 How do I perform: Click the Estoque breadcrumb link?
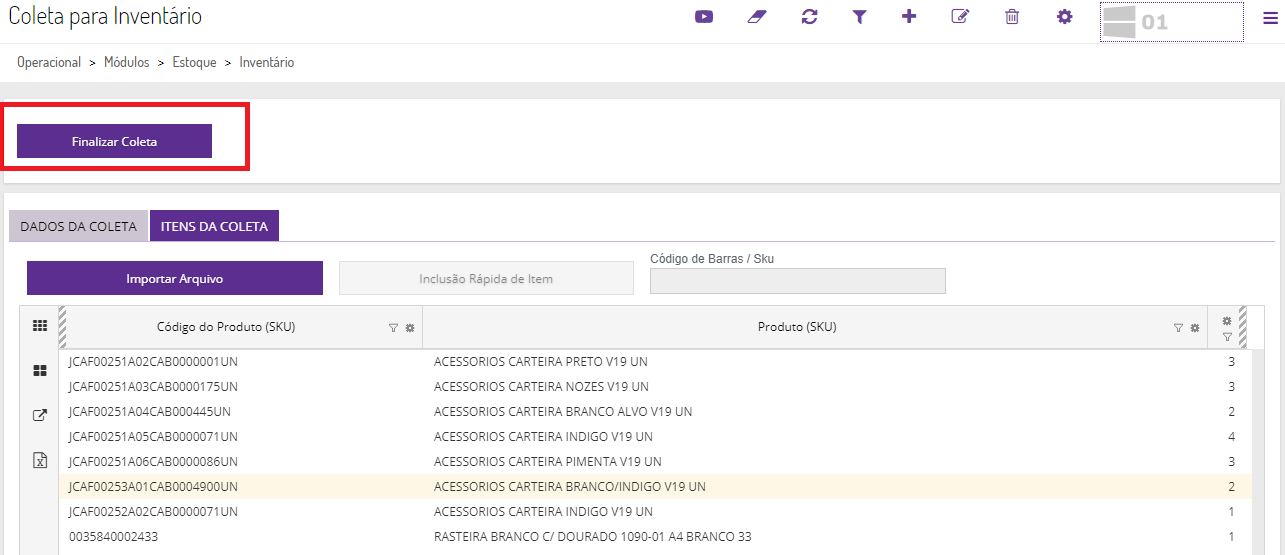click(x=194, y=62)
